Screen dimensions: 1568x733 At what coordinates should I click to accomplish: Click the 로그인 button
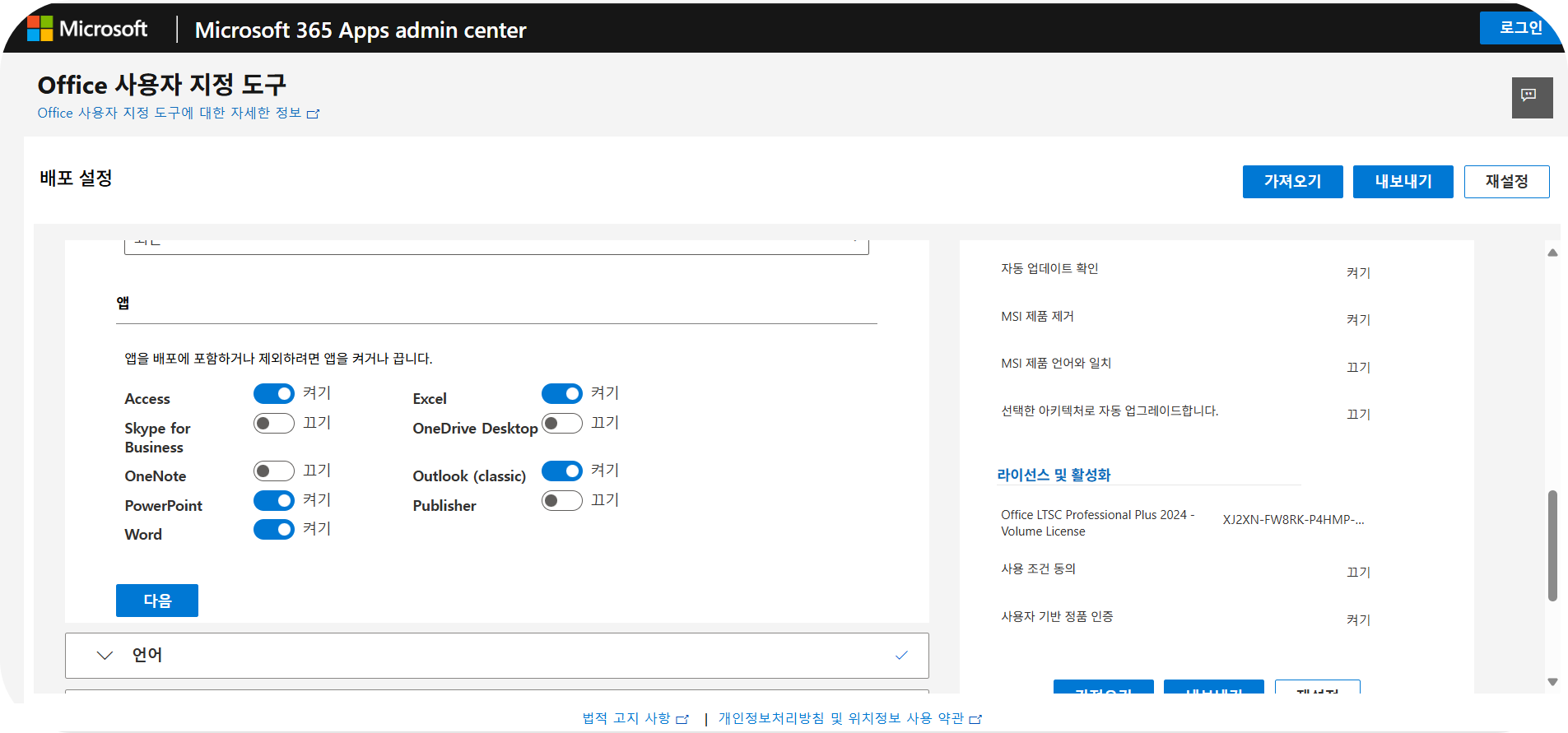[x=1520, y=28]
